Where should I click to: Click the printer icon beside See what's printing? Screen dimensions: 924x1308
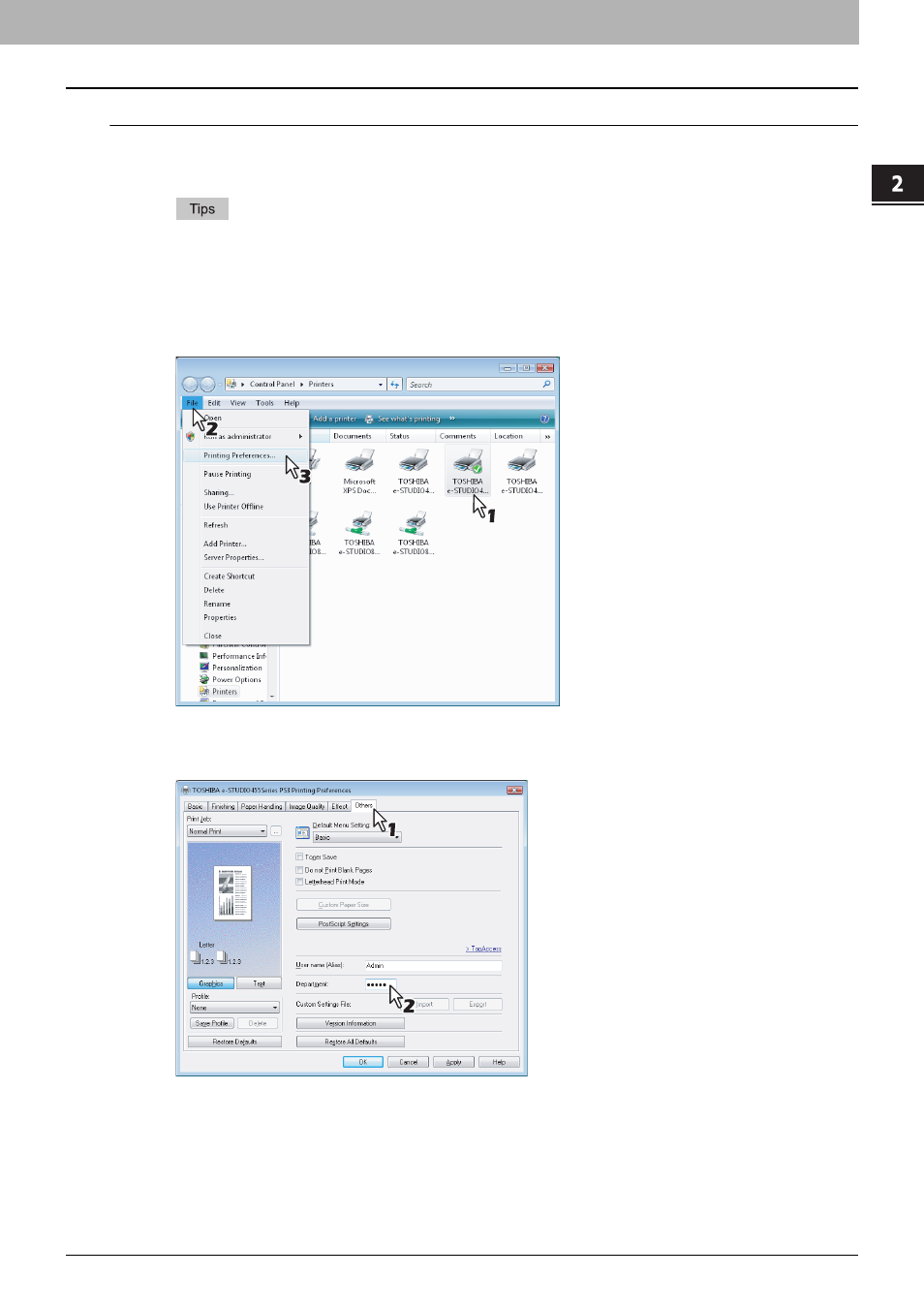click(x=369, y=420)
